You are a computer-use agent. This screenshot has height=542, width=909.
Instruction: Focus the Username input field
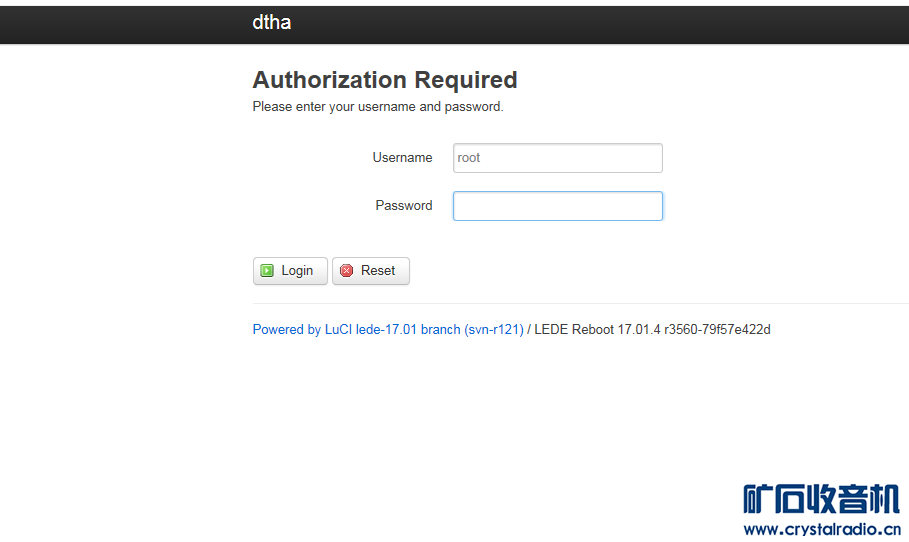(x=557, y=158)
